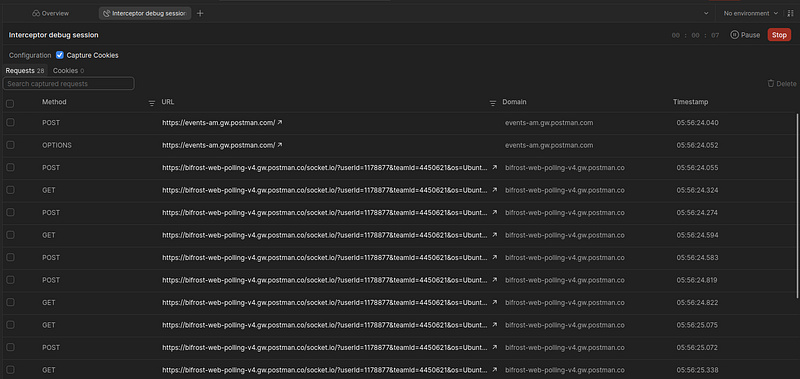This screenshot has height=379, width=800.
Task: Check the 05:56:25.072 POST request row
Action: pos(10,347)
